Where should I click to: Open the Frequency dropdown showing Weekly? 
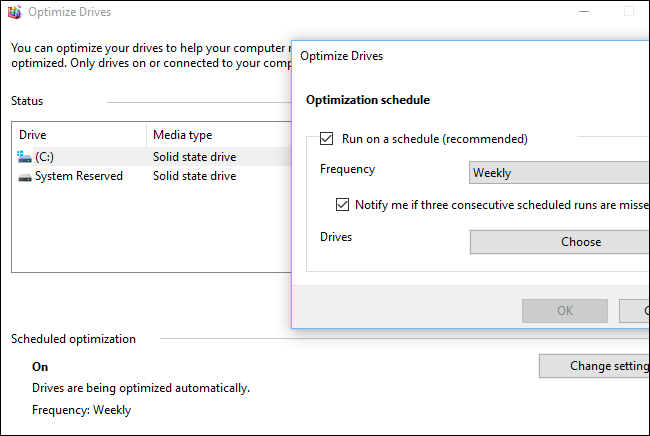click(x=559, y=173)
